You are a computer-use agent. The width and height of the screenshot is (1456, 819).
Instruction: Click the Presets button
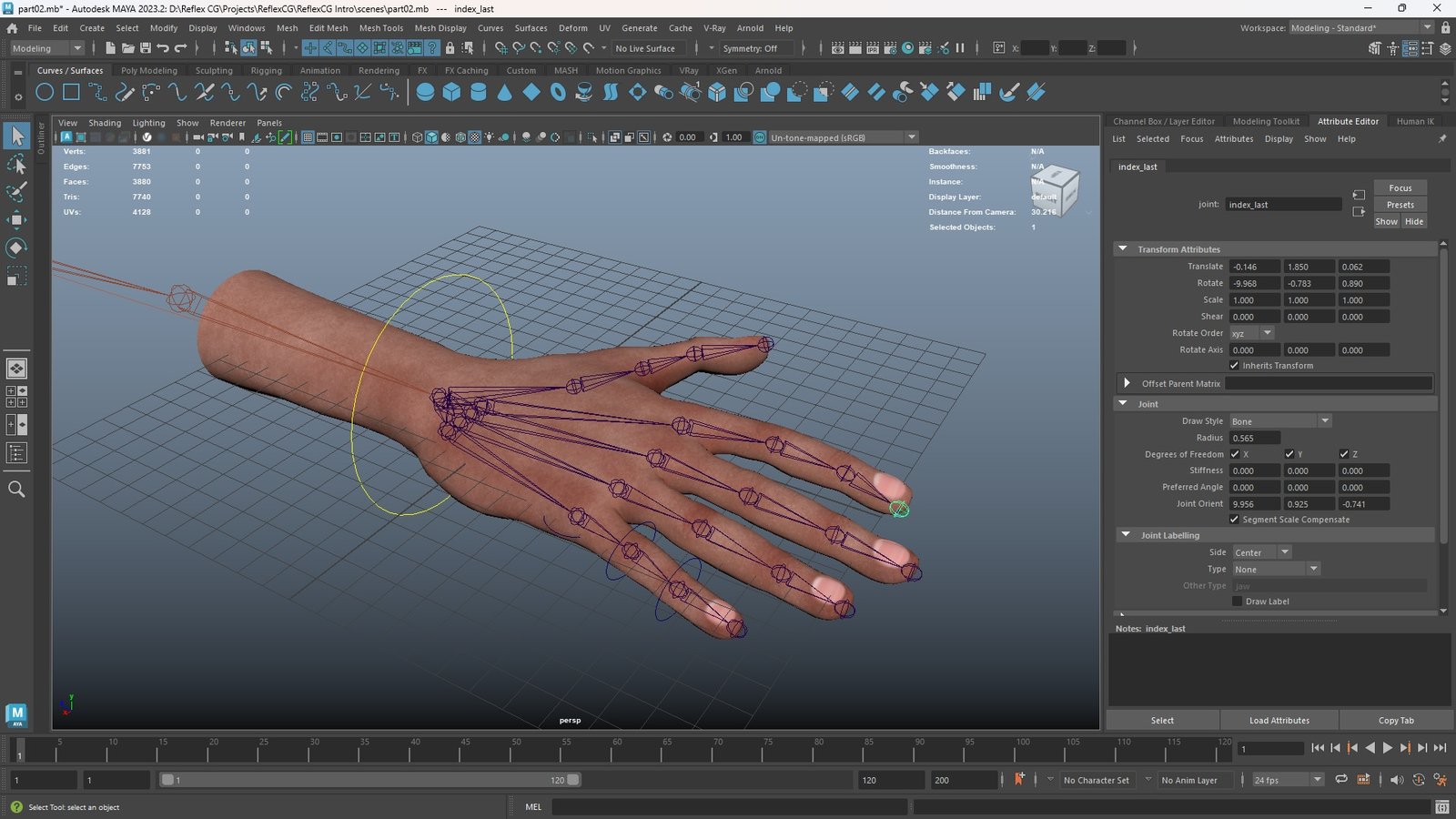click(1400, 205)
